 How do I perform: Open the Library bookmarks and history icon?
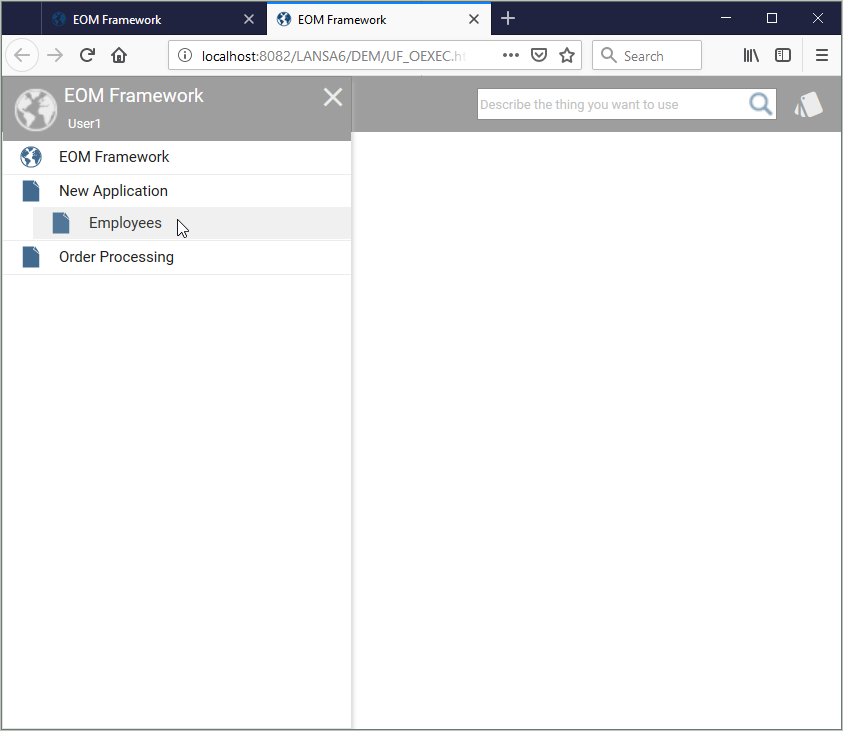[751, 55]
